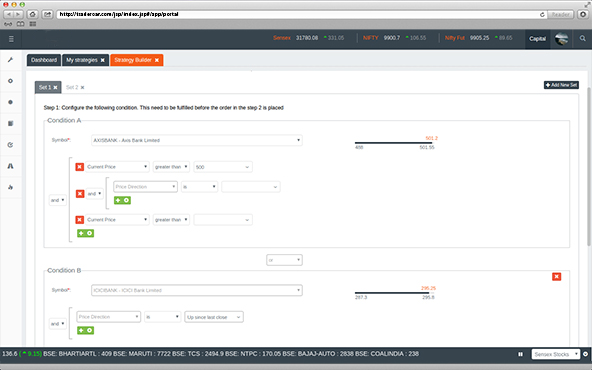Screen dimensions: 592x370
Task: Click the ring-shaped icon in left sidebar
Action: pyautogui.click(x=11, y=81)
